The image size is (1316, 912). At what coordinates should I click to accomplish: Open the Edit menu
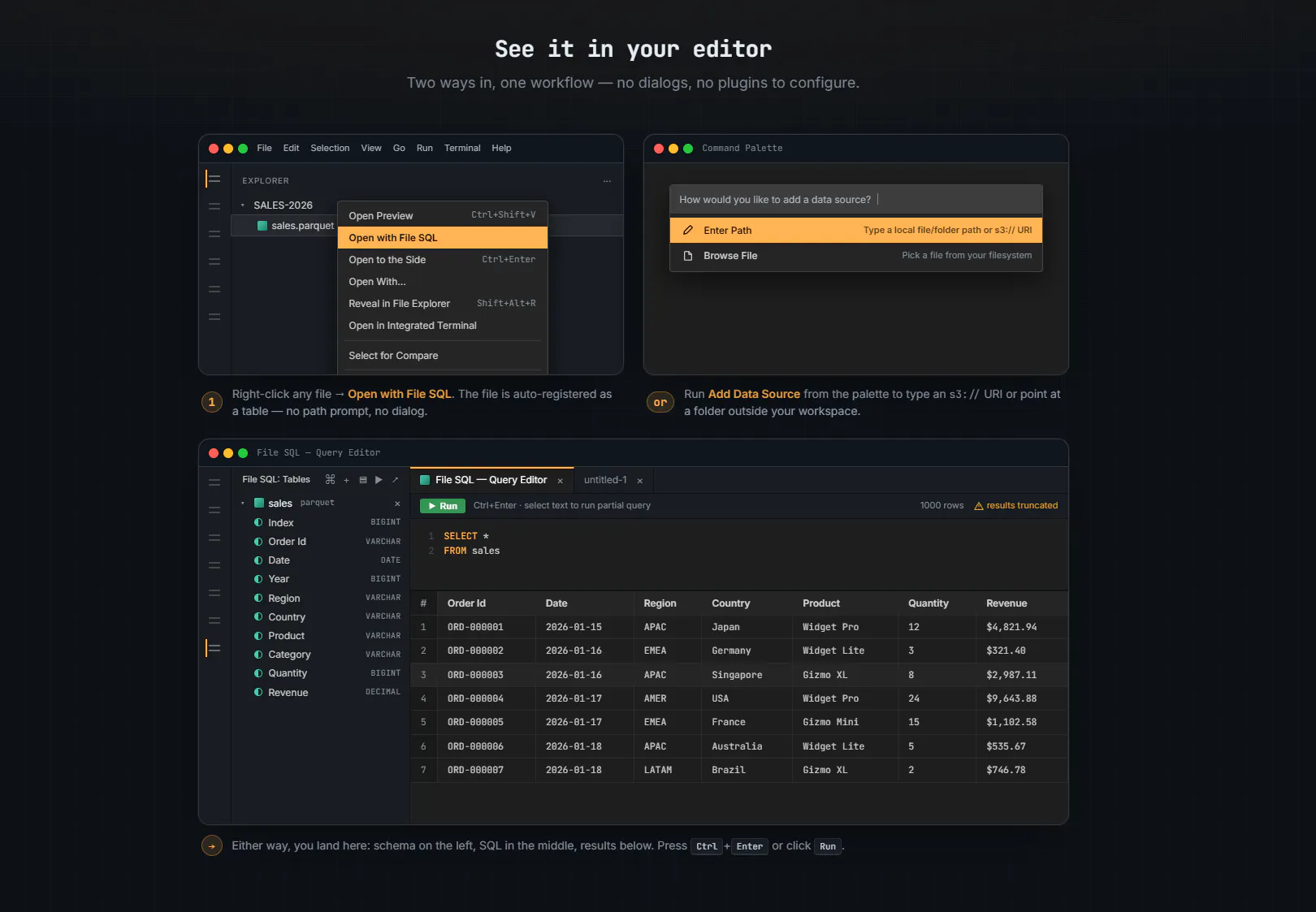291,149
